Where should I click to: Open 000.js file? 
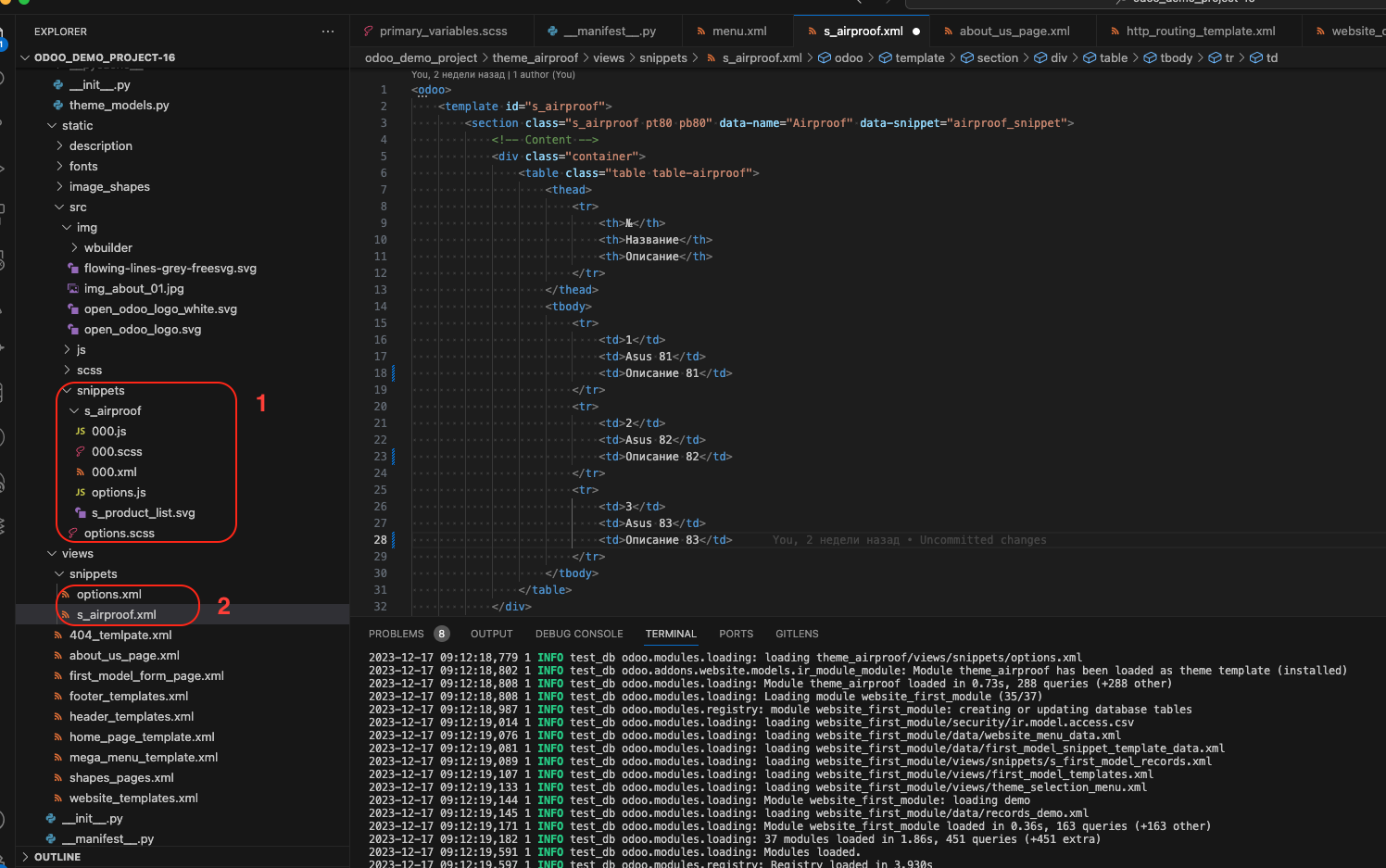108,432
